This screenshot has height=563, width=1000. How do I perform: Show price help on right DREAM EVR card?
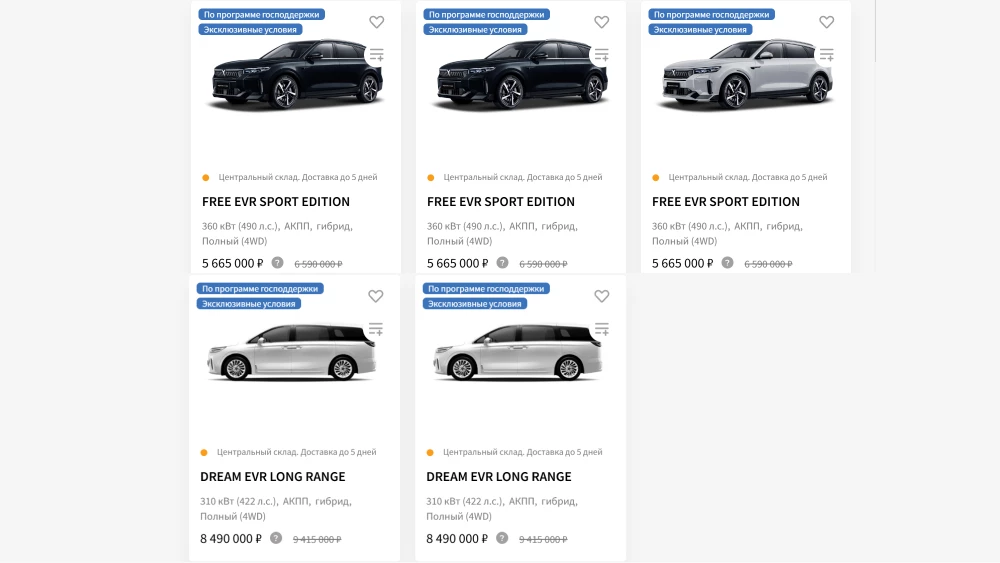click(502, 538)
